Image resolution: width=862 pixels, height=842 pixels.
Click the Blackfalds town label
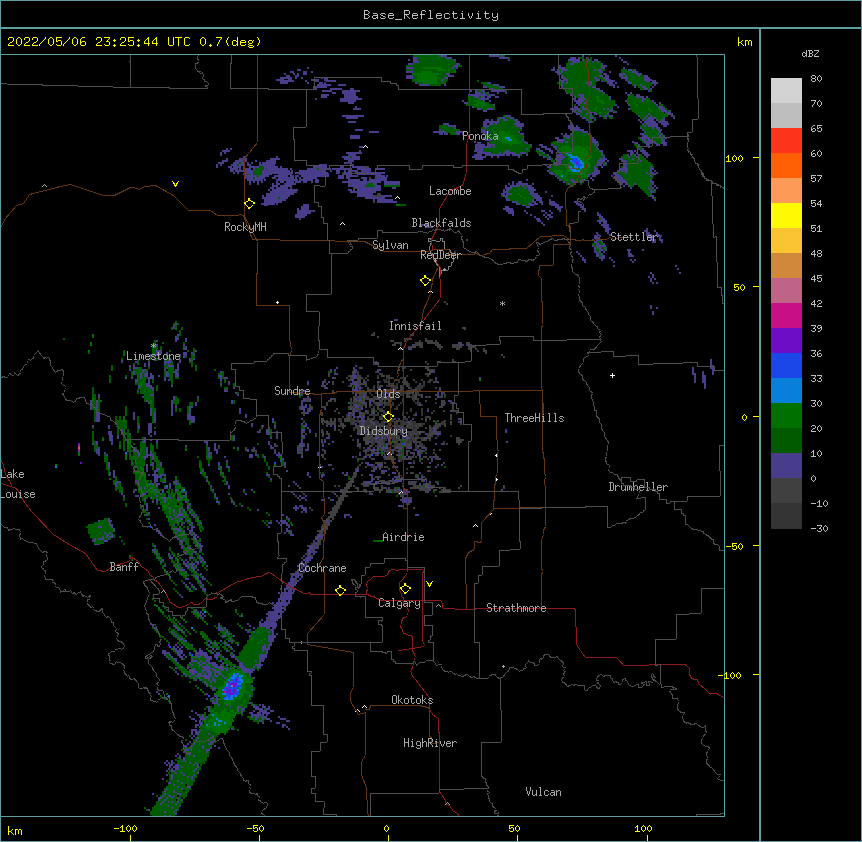(441, 223)
